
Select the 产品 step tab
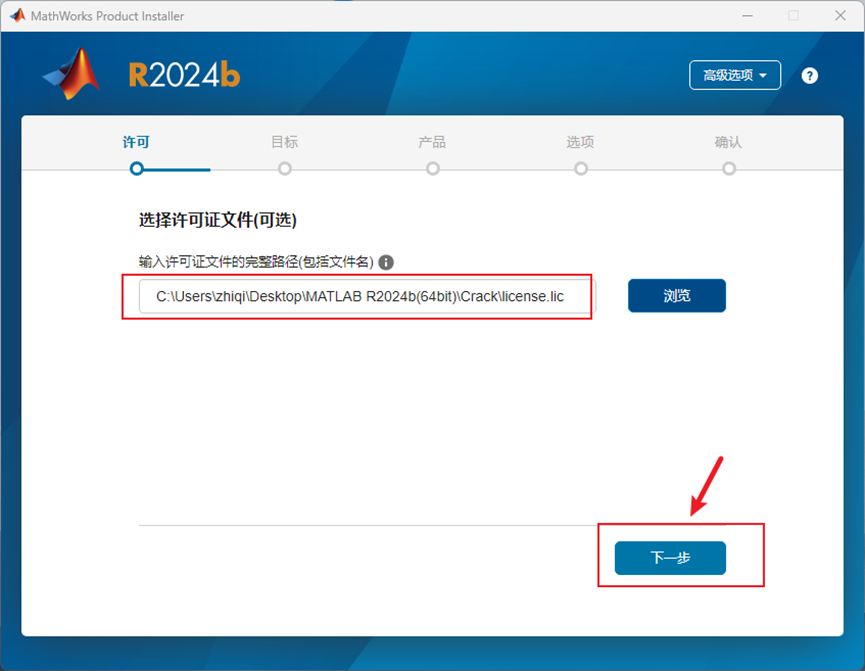tap(432, 142)
